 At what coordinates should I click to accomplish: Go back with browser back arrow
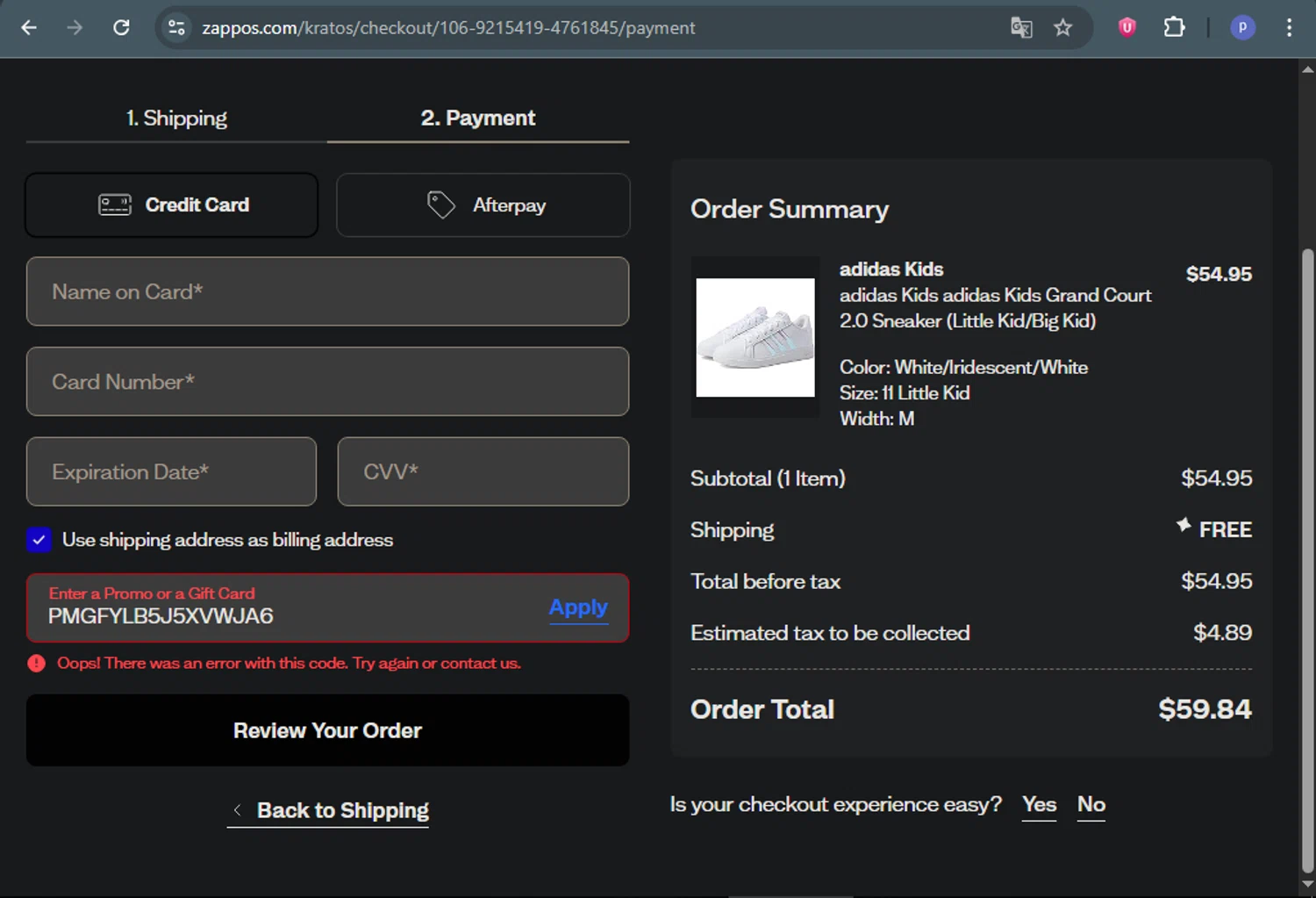29,27
